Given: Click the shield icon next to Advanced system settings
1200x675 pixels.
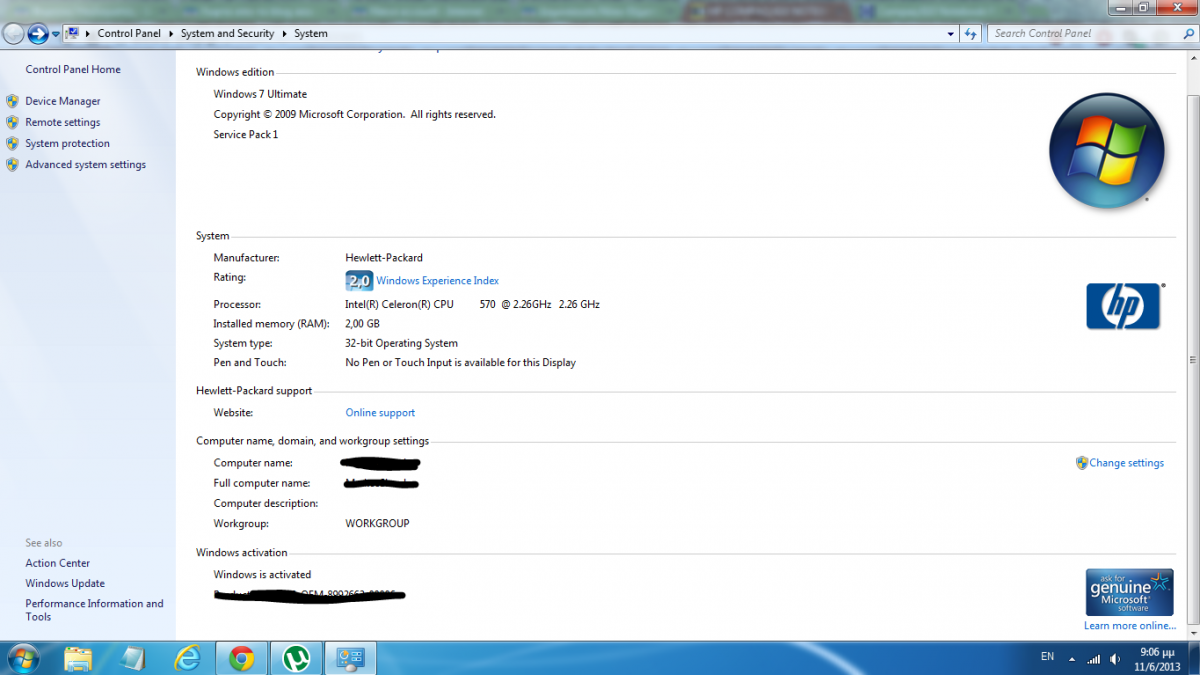Looking at the screenshot, I should click(x=12, y=164).
